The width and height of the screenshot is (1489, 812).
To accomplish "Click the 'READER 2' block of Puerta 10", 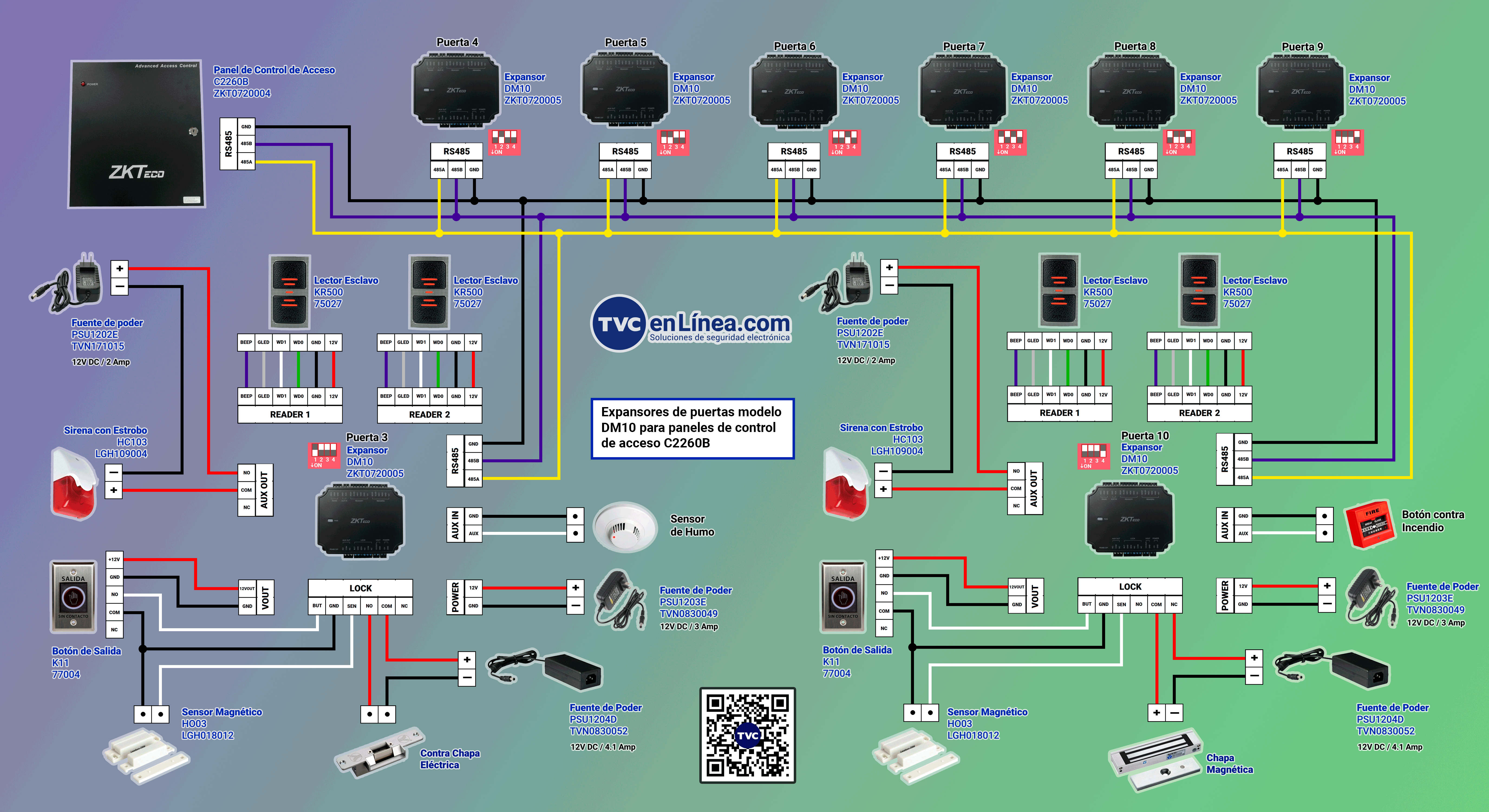I will (1199, 413).
